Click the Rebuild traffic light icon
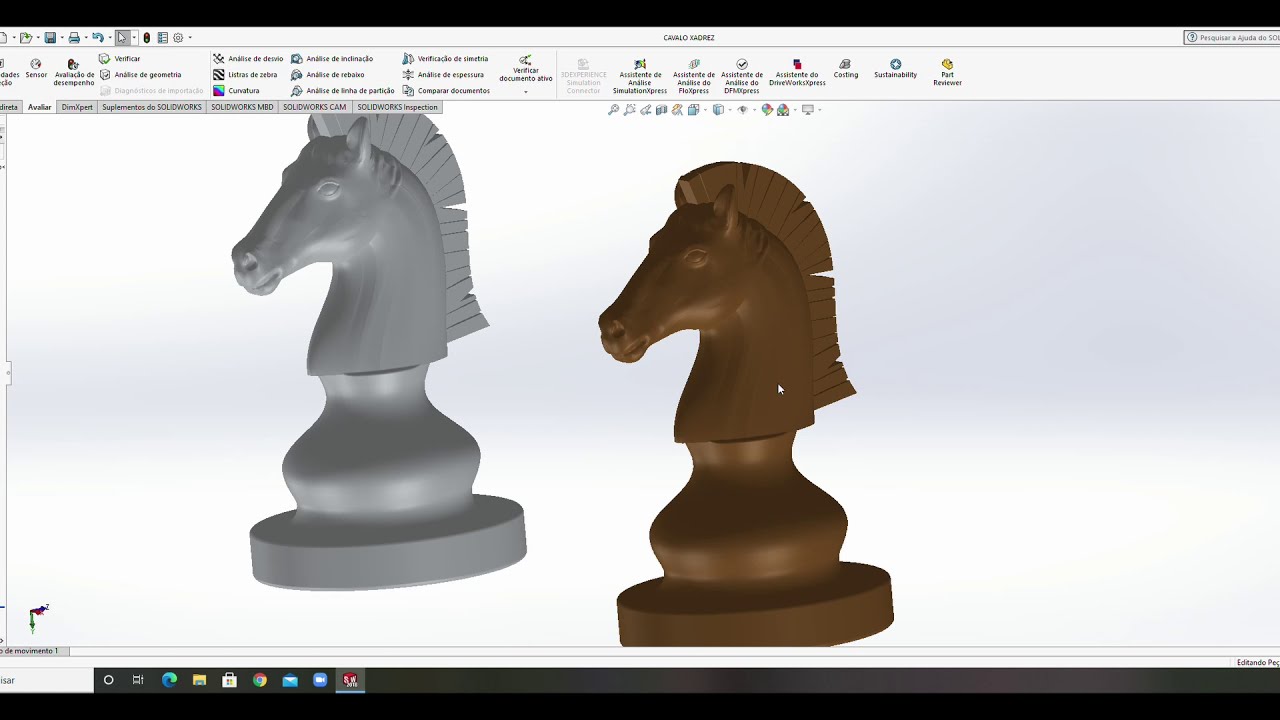The height and width of the screenshot is (720, 1280). click(x=147, y=38)
